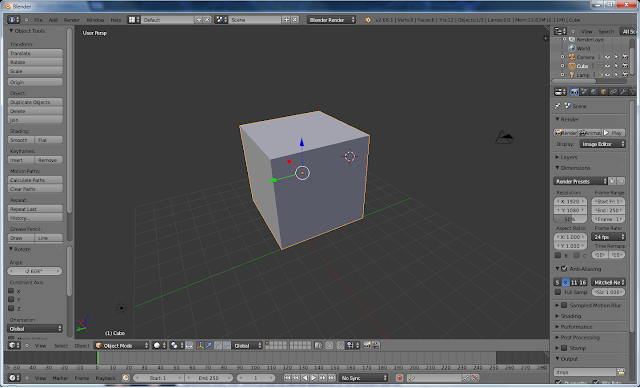Click the add screen layout plus icon
This screenshot has height=388, width=640.
point(198,20)
